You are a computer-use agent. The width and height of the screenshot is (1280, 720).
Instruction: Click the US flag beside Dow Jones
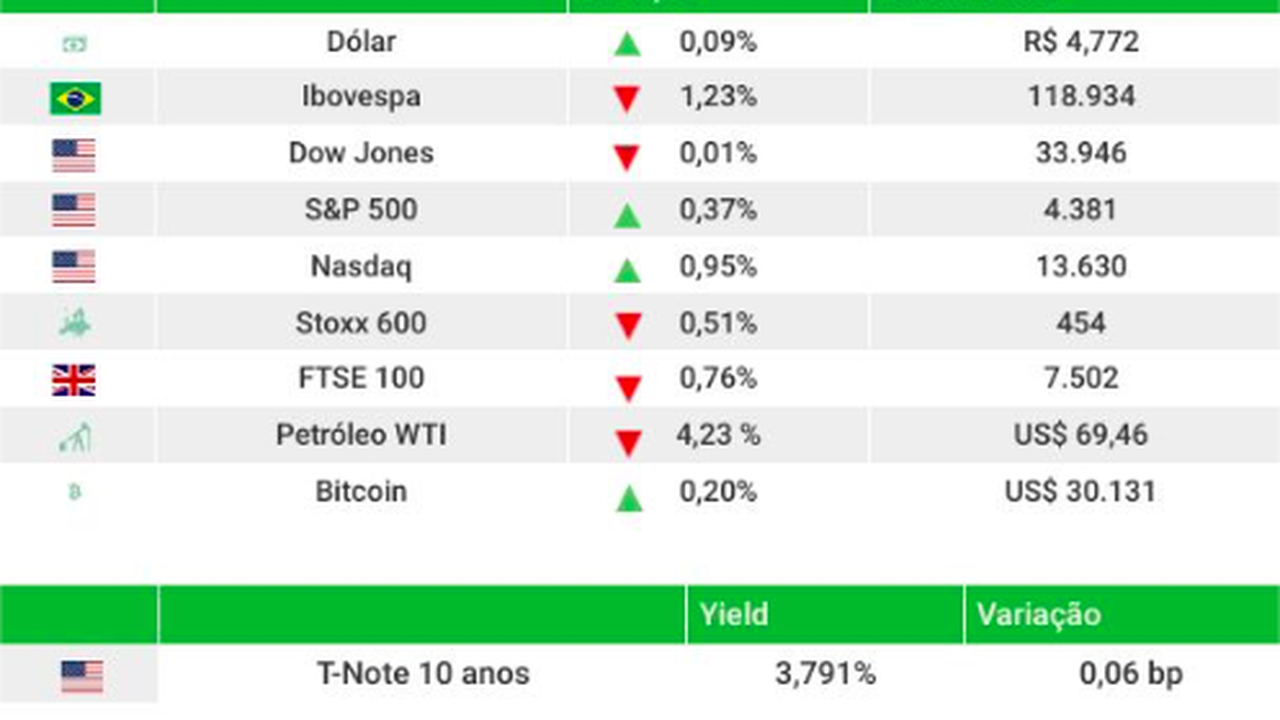point(74,155)
